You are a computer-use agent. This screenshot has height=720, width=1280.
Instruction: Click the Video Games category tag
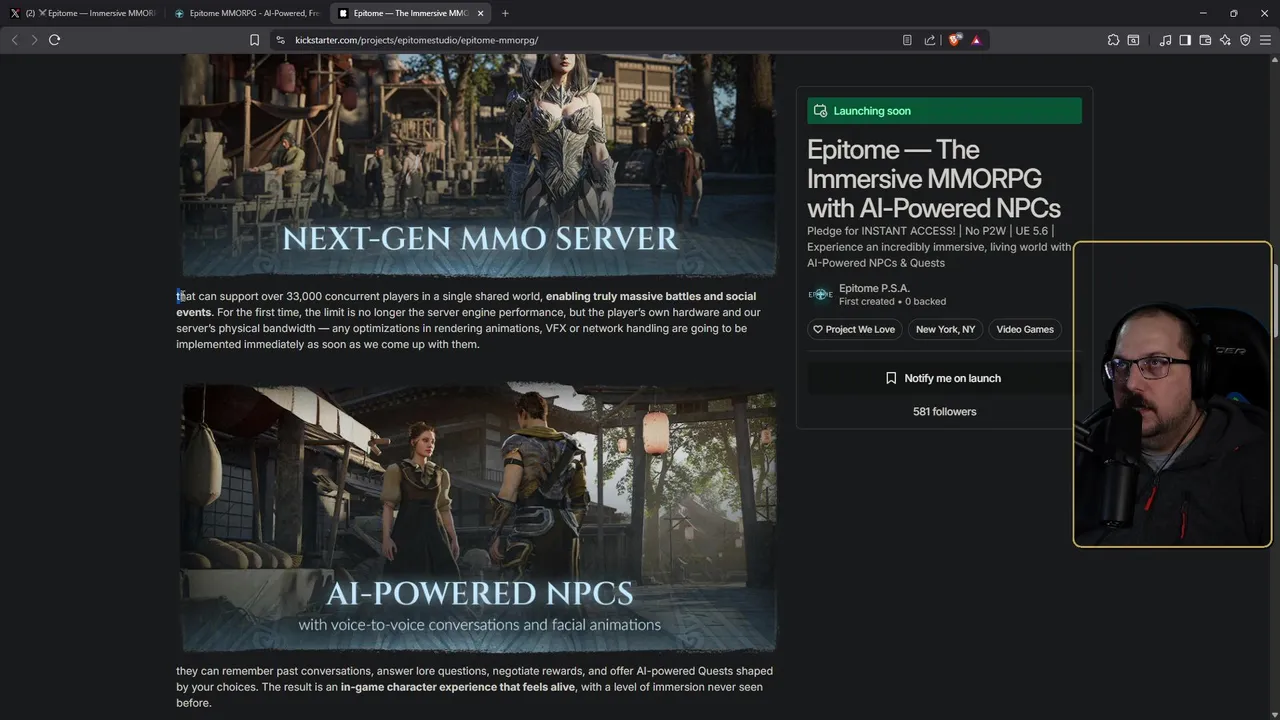click(1025, 329)
